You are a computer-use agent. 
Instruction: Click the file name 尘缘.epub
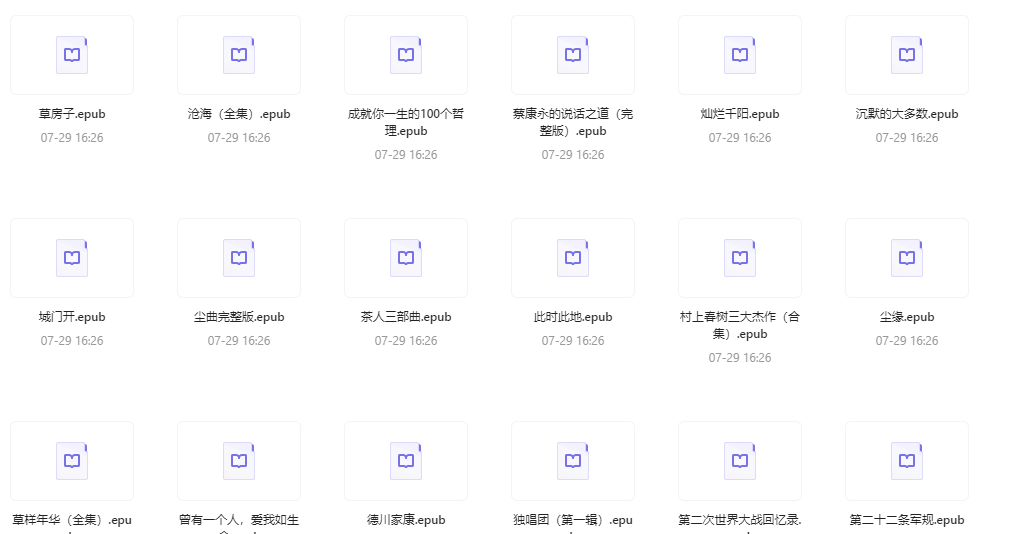coord(907,317)
